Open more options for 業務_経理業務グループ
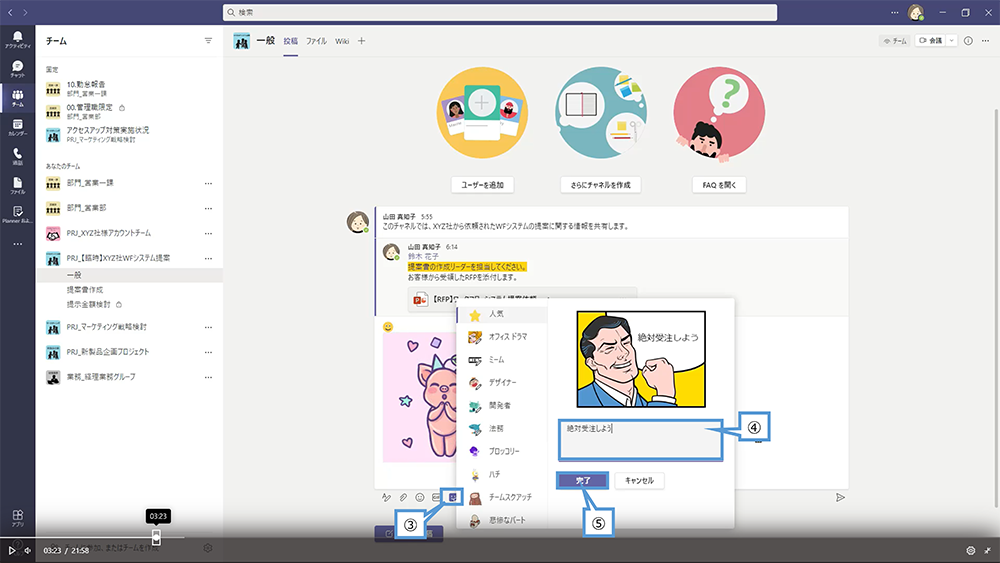1000x563 pixels. pos(209,377)
